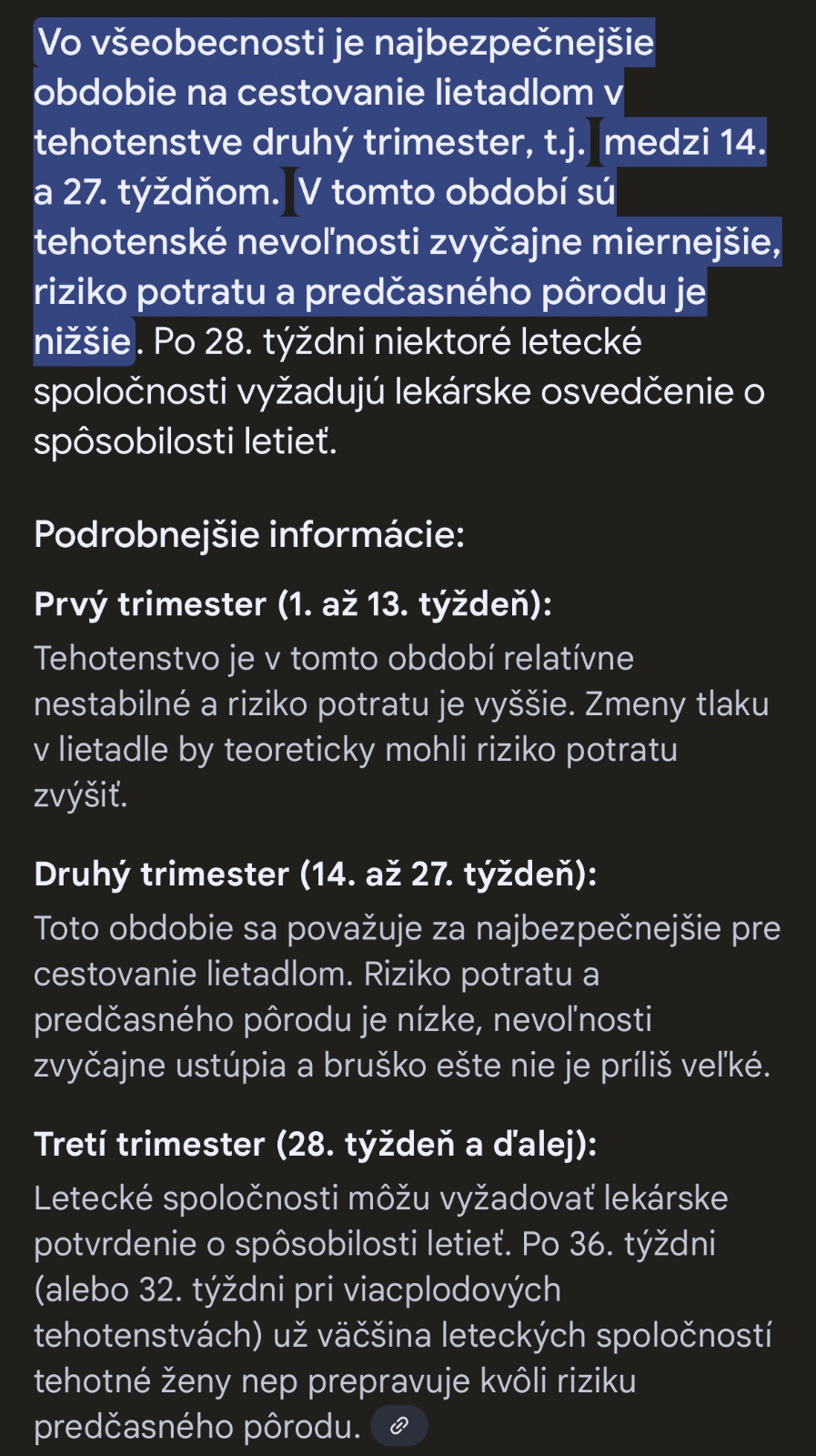Click the highlighted text "V tomto období sú"
816x1456 pixels.
(x=457, y=193)
